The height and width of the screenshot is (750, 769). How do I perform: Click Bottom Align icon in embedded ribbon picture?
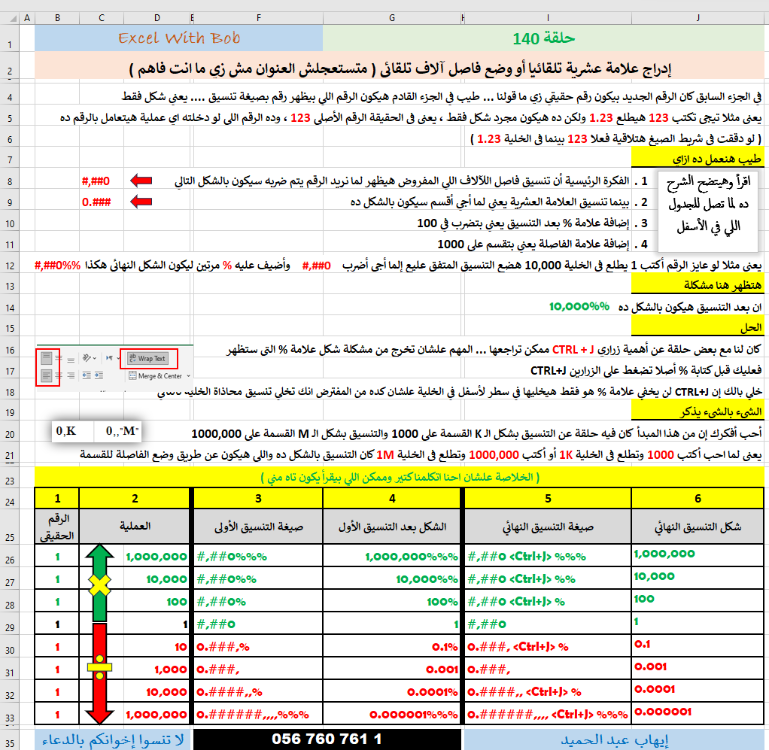click(x=71, y=360)
